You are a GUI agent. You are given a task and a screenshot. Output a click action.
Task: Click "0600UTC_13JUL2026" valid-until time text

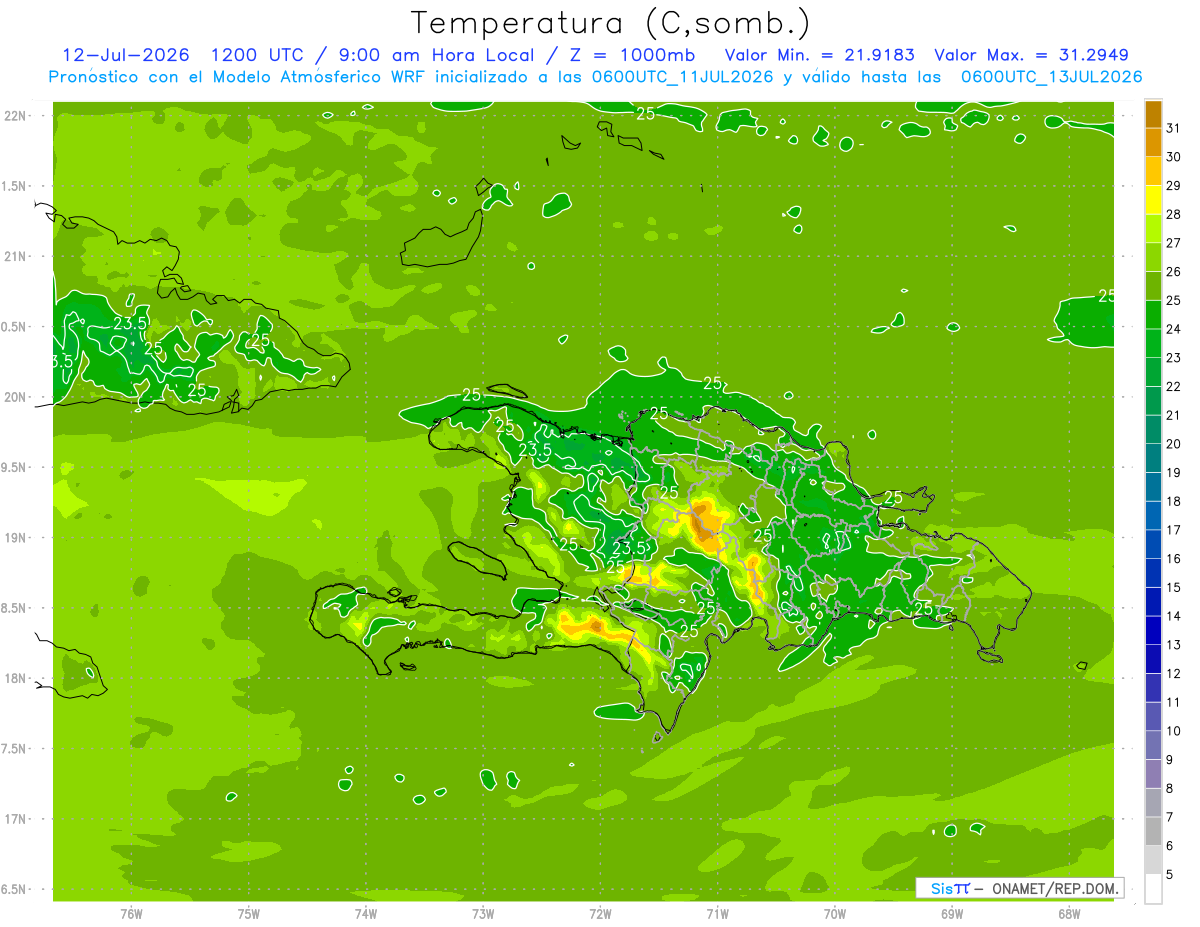(1051, 77)
